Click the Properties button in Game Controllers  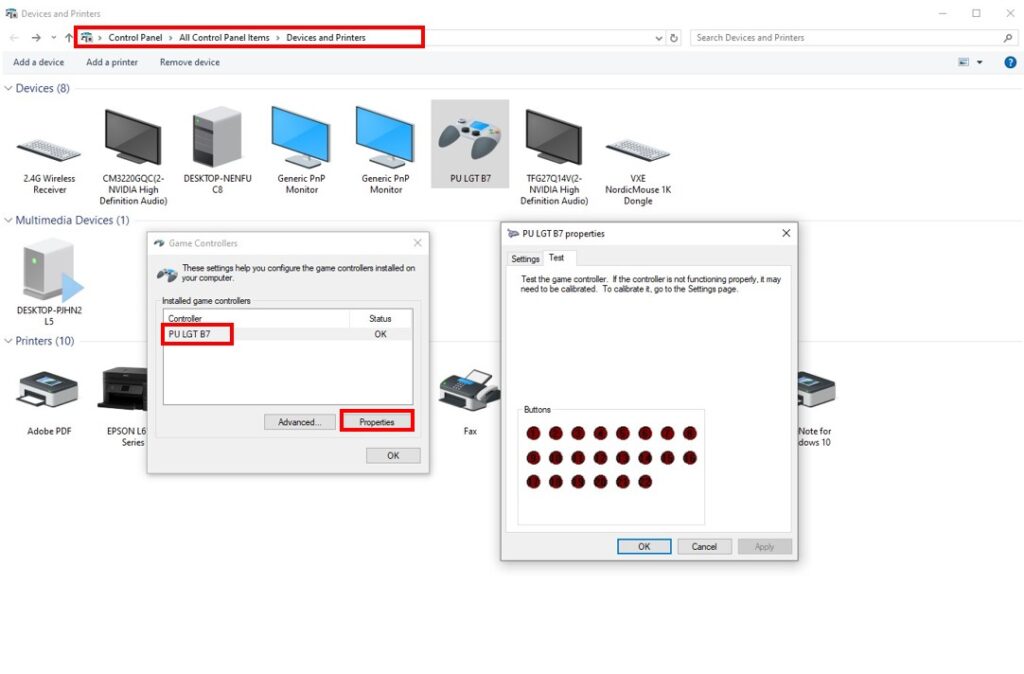pyautogui.click(x=377, y=422)
